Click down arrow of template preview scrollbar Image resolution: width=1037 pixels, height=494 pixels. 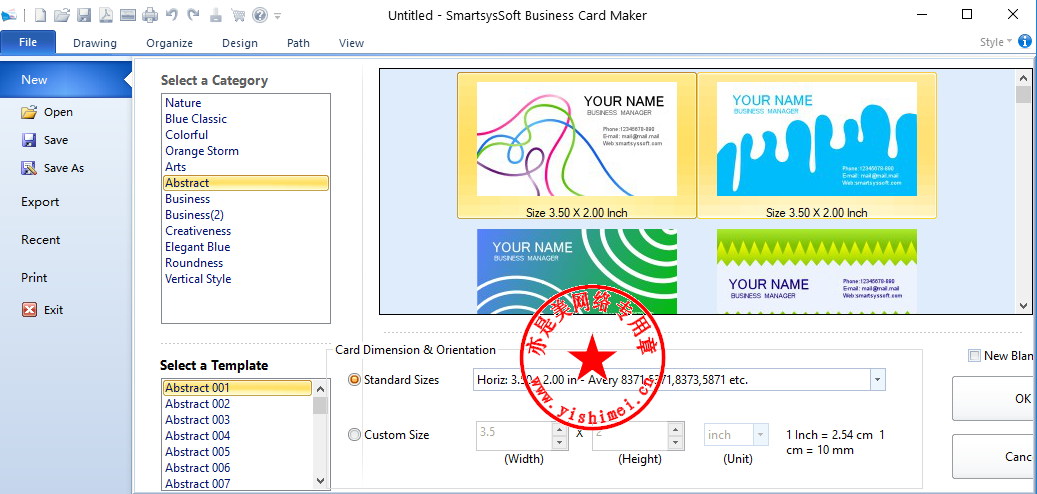1023,306
